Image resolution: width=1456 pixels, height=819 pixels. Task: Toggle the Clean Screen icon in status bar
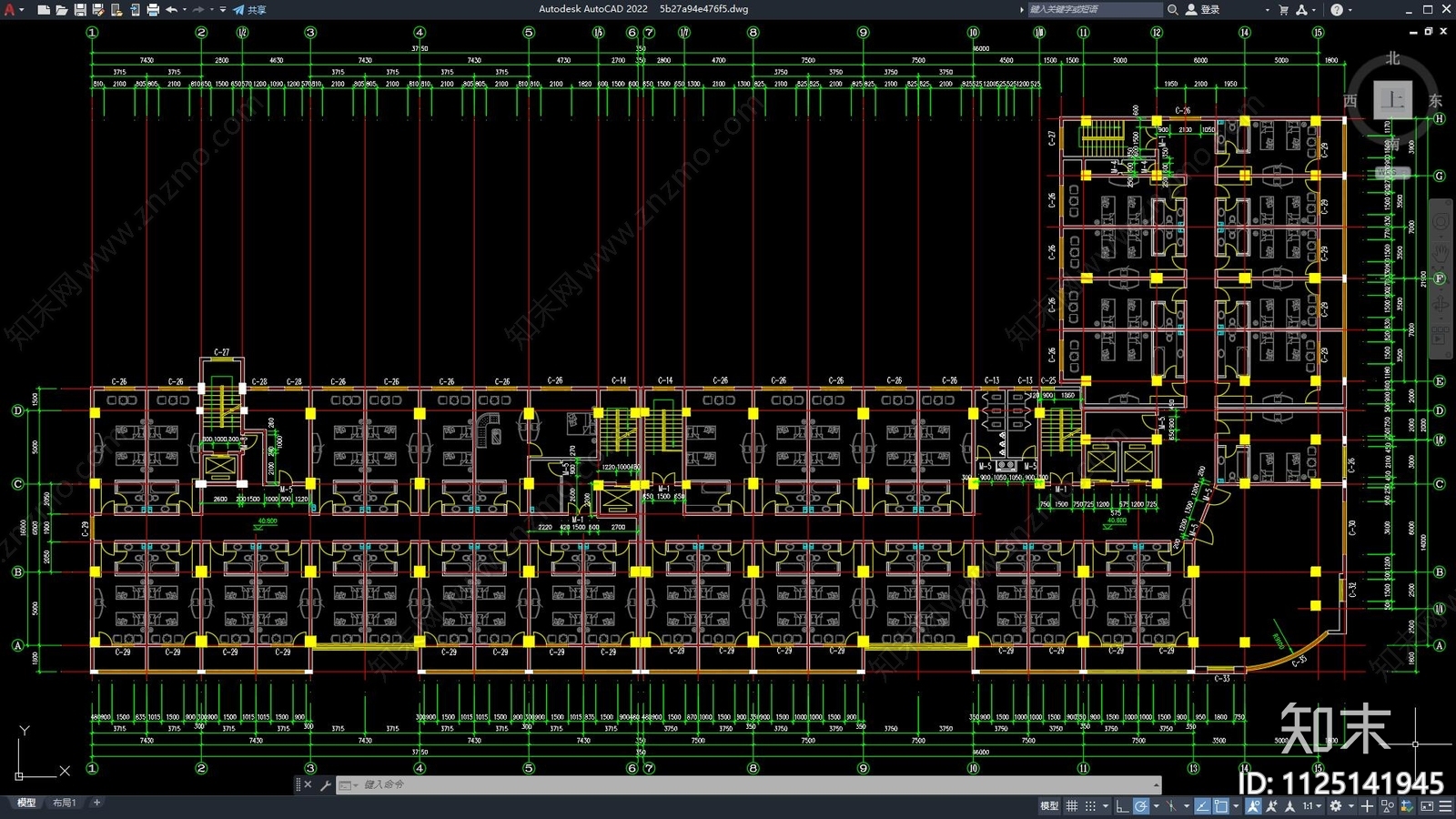[x=1427, y=805]
